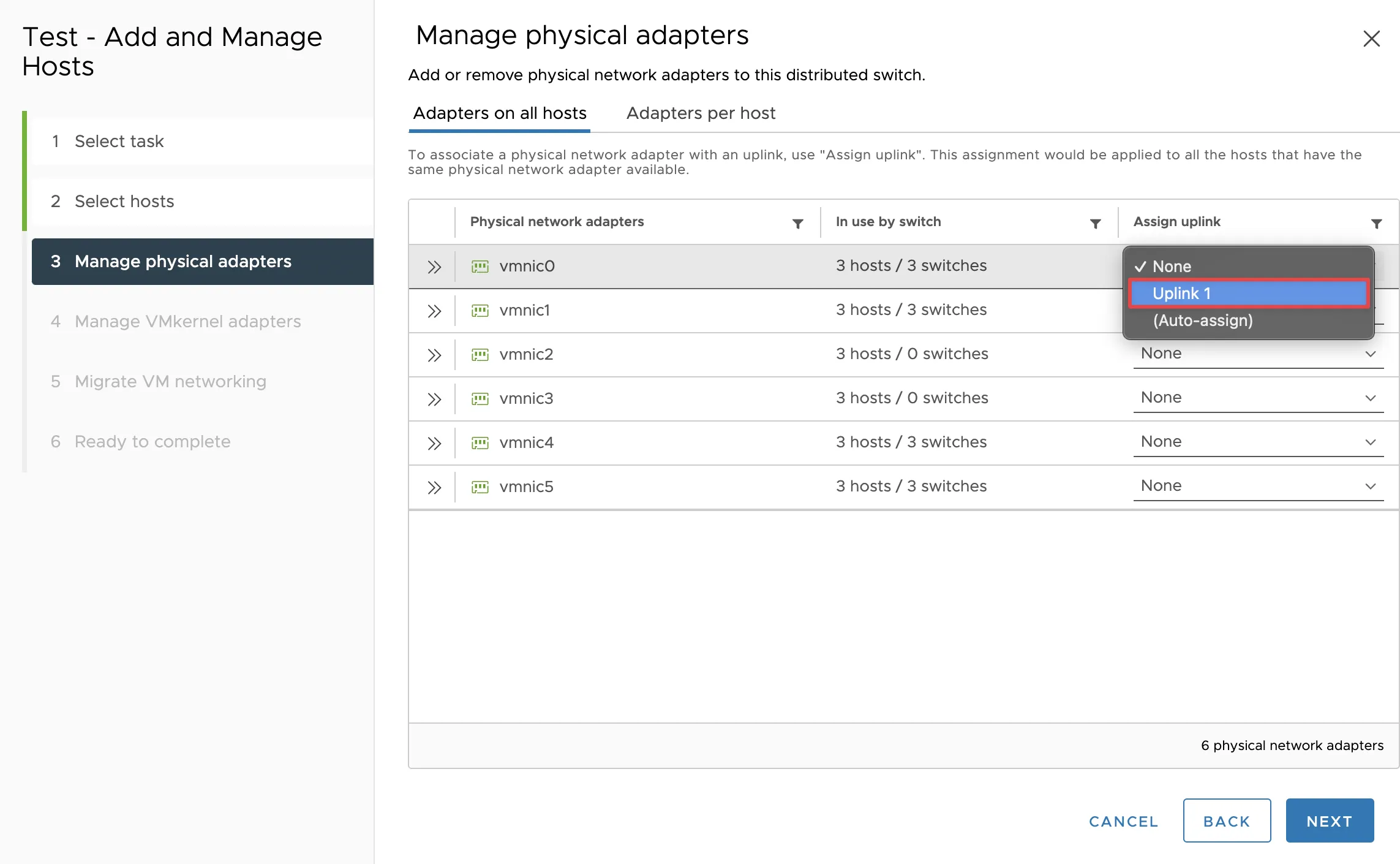1400x864 pixels.
Task: Click the In use by switch filter icon
Action: click(x=1095, y=224)
